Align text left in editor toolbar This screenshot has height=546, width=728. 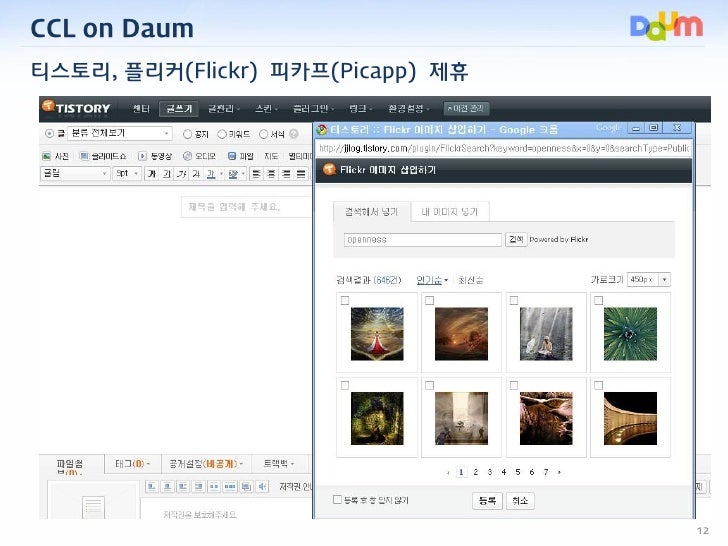pyautogui.click(x=256, y=174)
